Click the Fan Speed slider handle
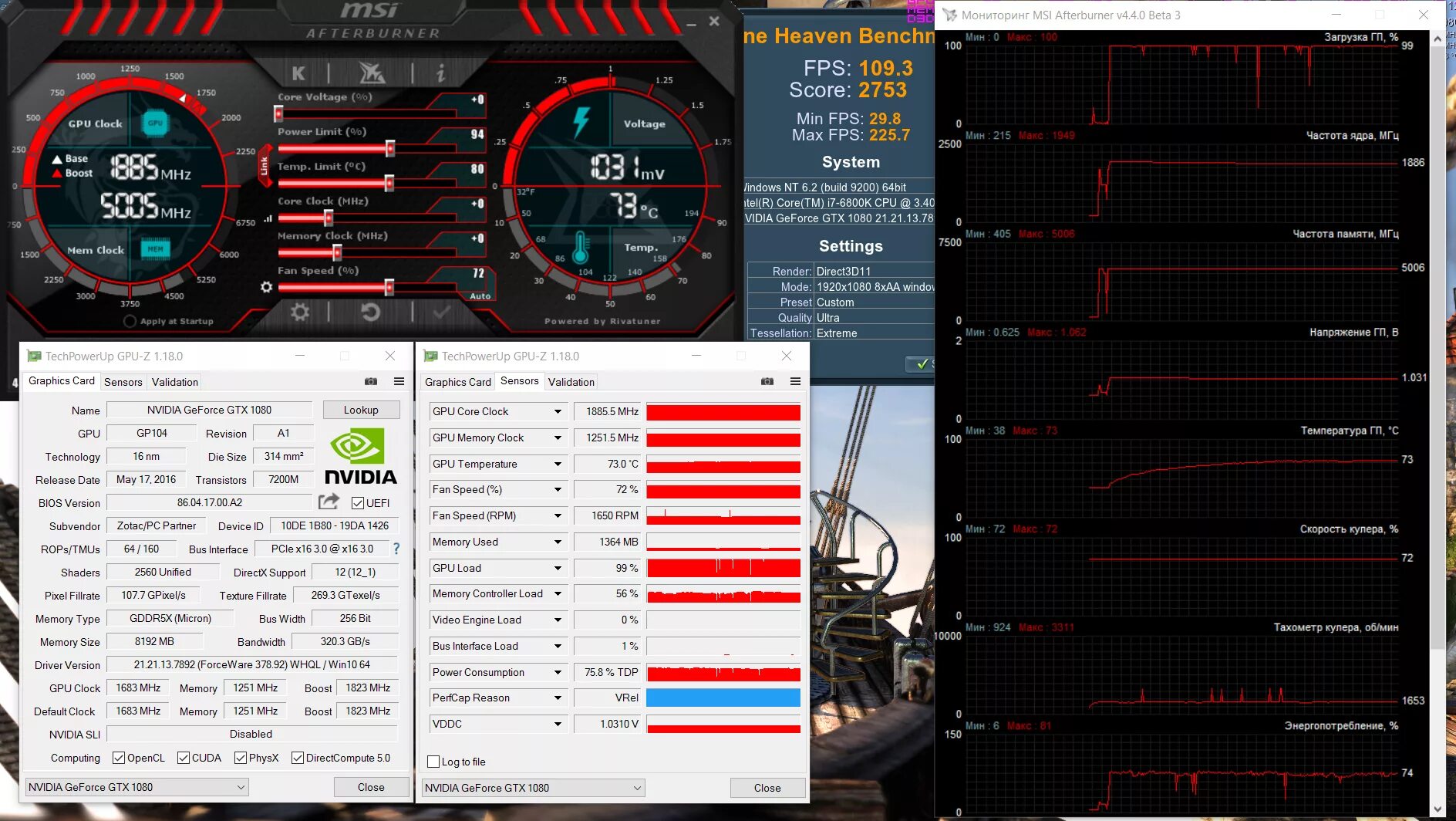Viewport: 1456px width, 821px height. pyautogui.click(x=389, y=287)
